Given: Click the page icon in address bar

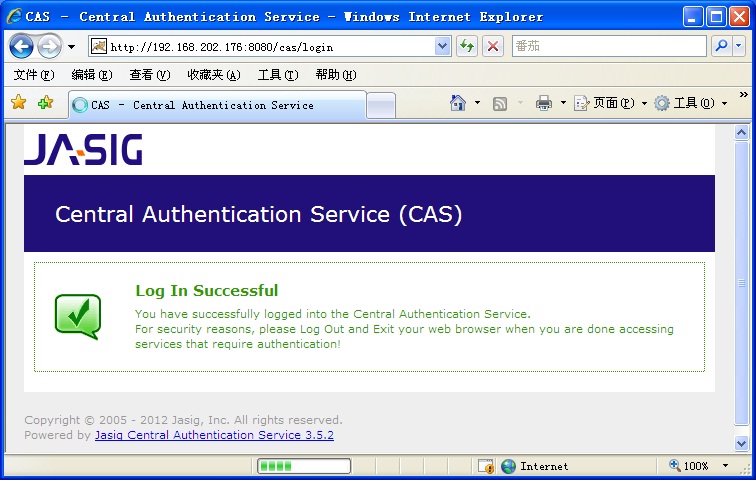Looking at the screenshot, I should coord(99,46).
